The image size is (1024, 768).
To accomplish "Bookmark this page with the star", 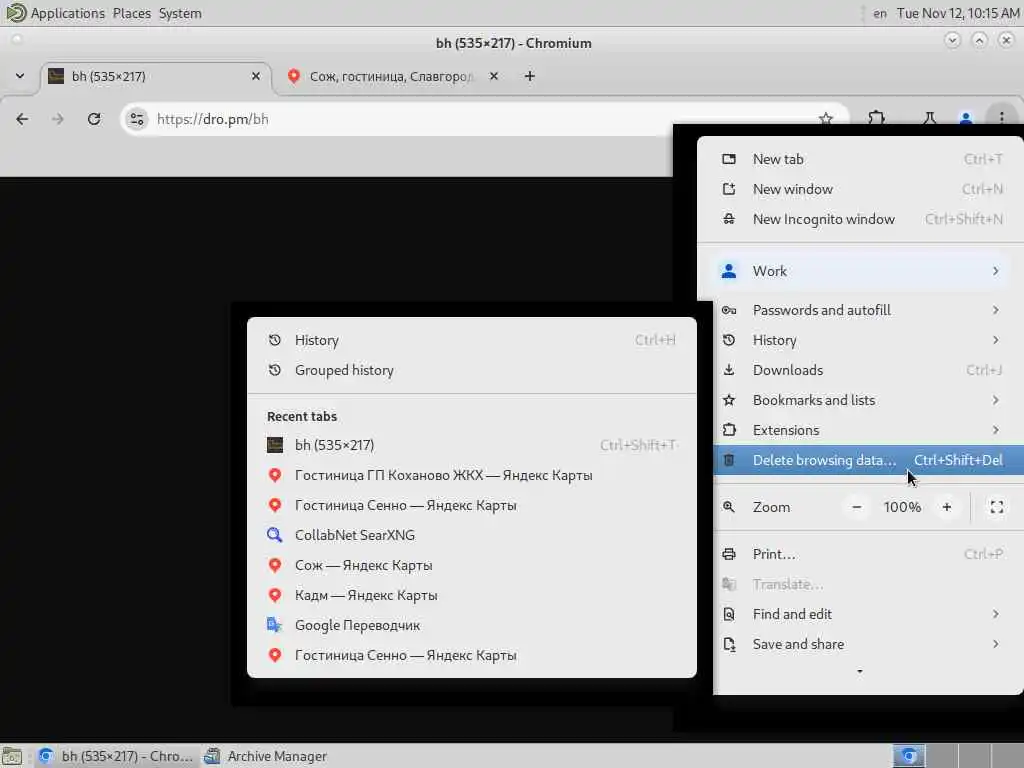I will (825, 119).
